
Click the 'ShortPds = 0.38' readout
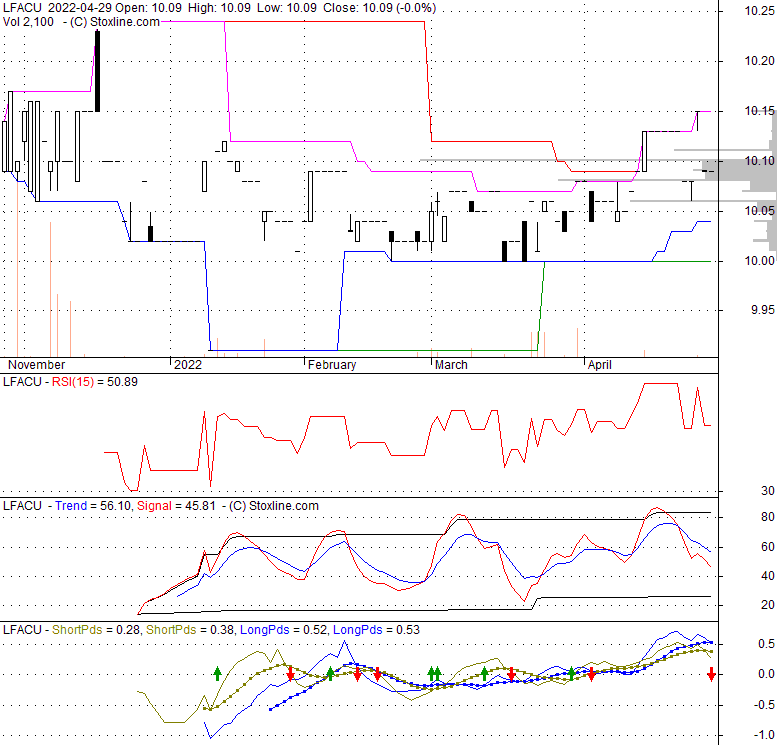click(x=190, y=630)
